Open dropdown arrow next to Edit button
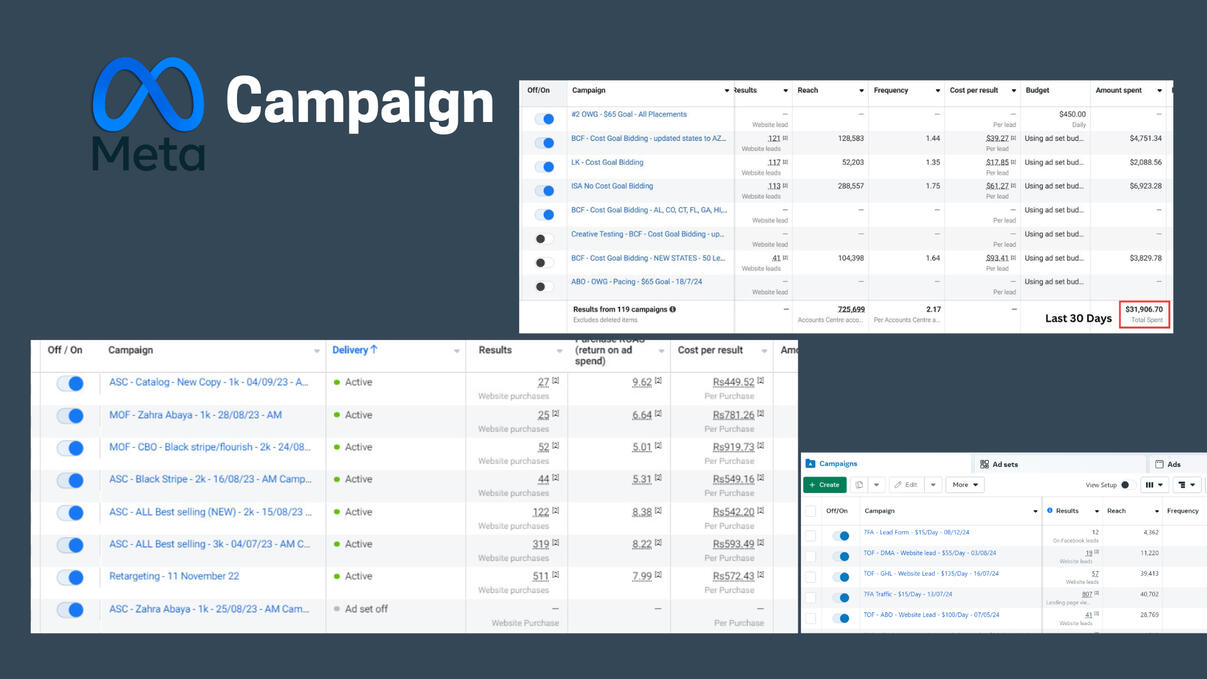The image size is (1207, 679). [x=933, y=485]
